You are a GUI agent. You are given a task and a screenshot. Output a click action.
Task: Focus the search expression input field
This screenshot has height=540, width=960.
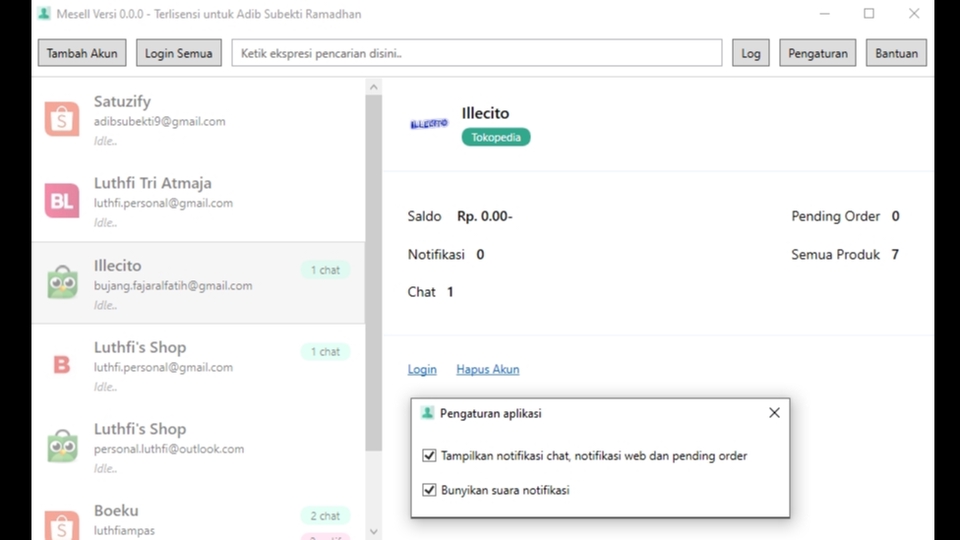477,53
